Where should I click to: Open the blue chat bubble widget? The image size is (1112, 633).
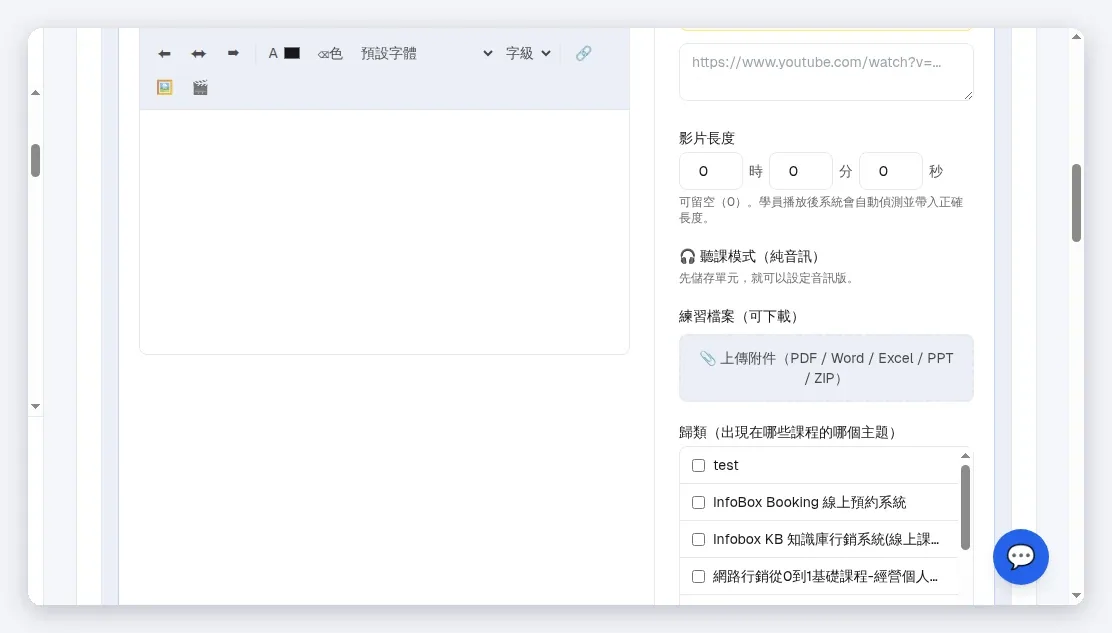[1021, 556]
